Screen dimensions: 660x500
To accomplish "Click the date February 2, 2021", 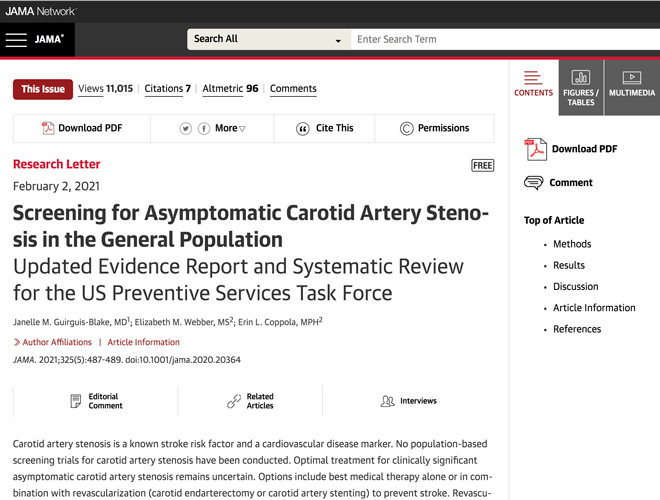I will coord(56,186).
